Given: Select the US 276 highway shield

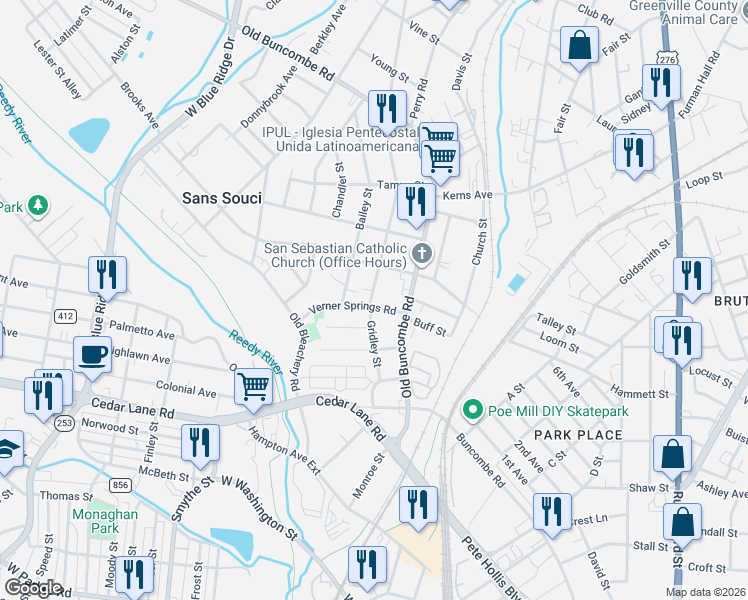Looking at the screenshot, I should tap(667, 57).
